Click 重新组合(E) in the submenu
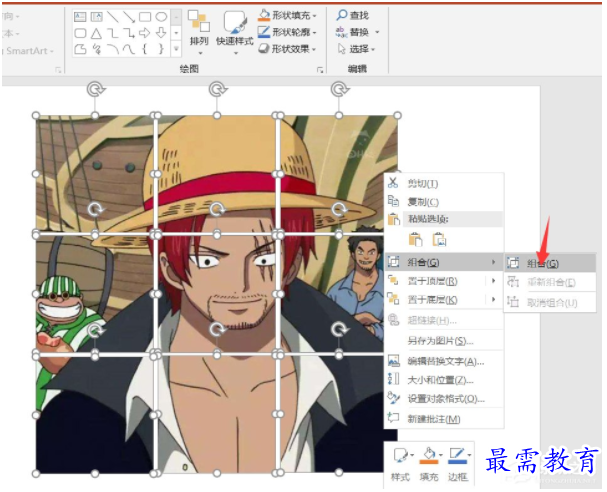607x492 pixels. tap(550, 283)
